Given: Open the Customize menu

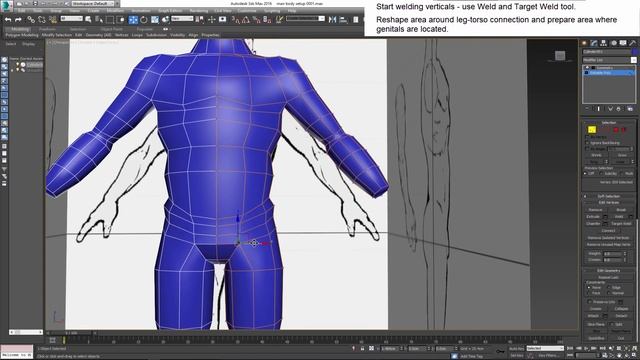Looking at the screenshot, I should pyautogui.click(x=247, y=11).
